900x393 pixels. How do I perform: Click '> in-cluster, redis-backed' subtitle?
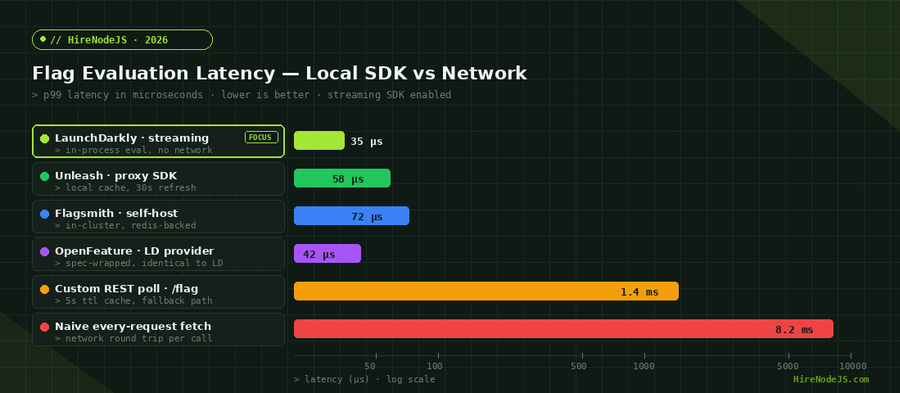click(126, 225)
